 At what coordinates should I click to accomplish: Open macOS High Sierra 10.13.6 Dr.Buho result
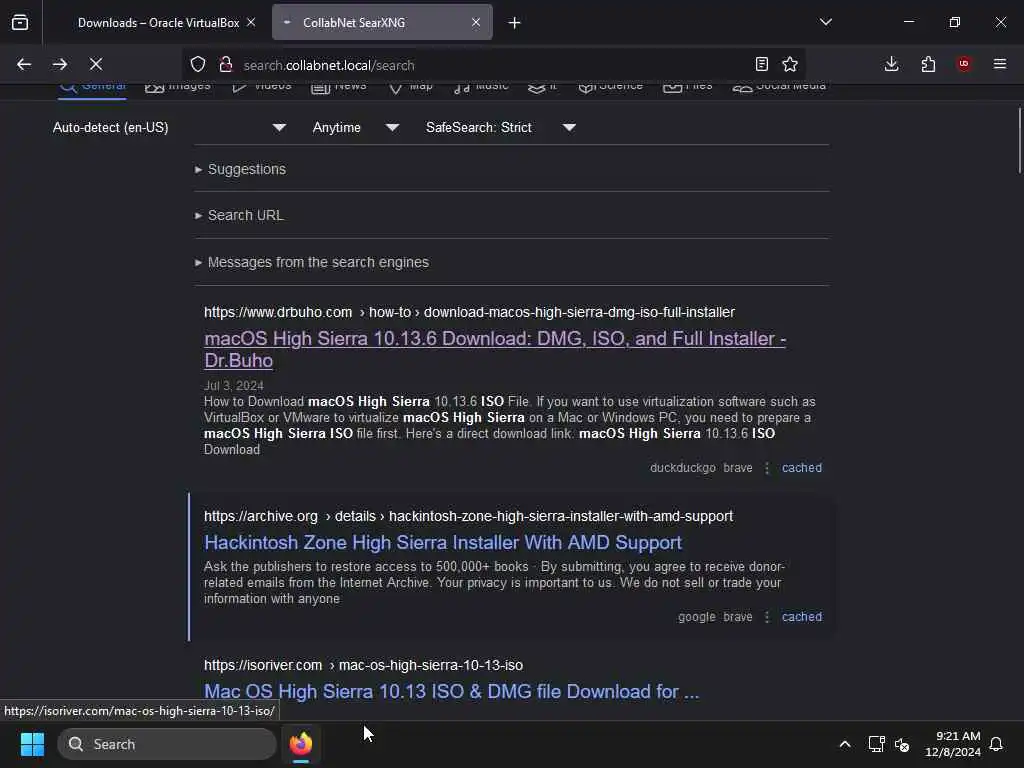pyautogui.click(x=495, y=349)
